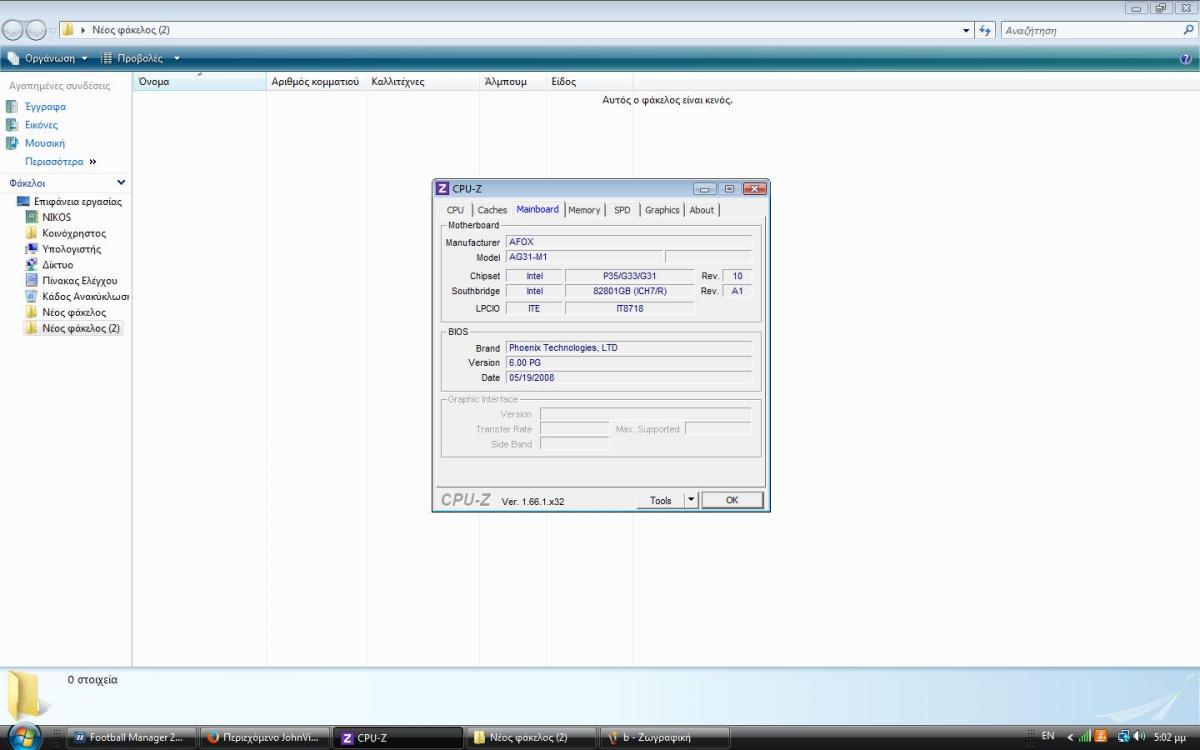Switch to the Firefox taskbar button
The height and width of the screenshot is (750, 1200).
point(263,738)
